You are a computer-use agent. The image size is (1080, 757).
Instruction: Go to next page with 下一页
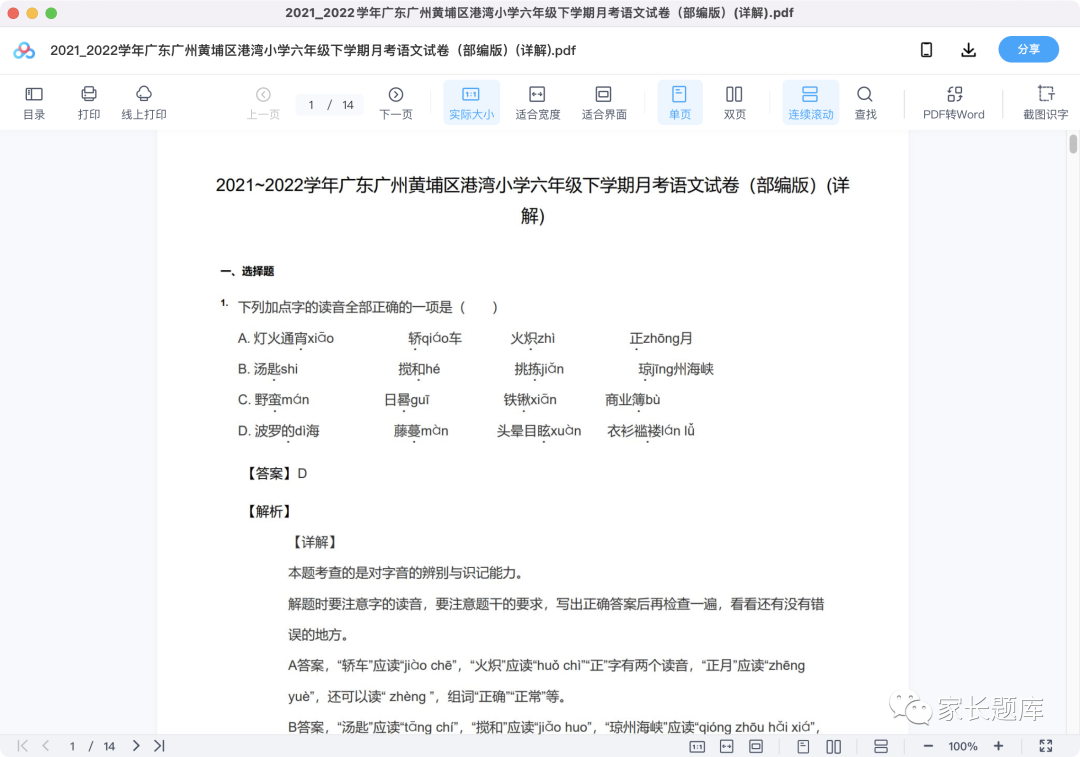[396, 103]
